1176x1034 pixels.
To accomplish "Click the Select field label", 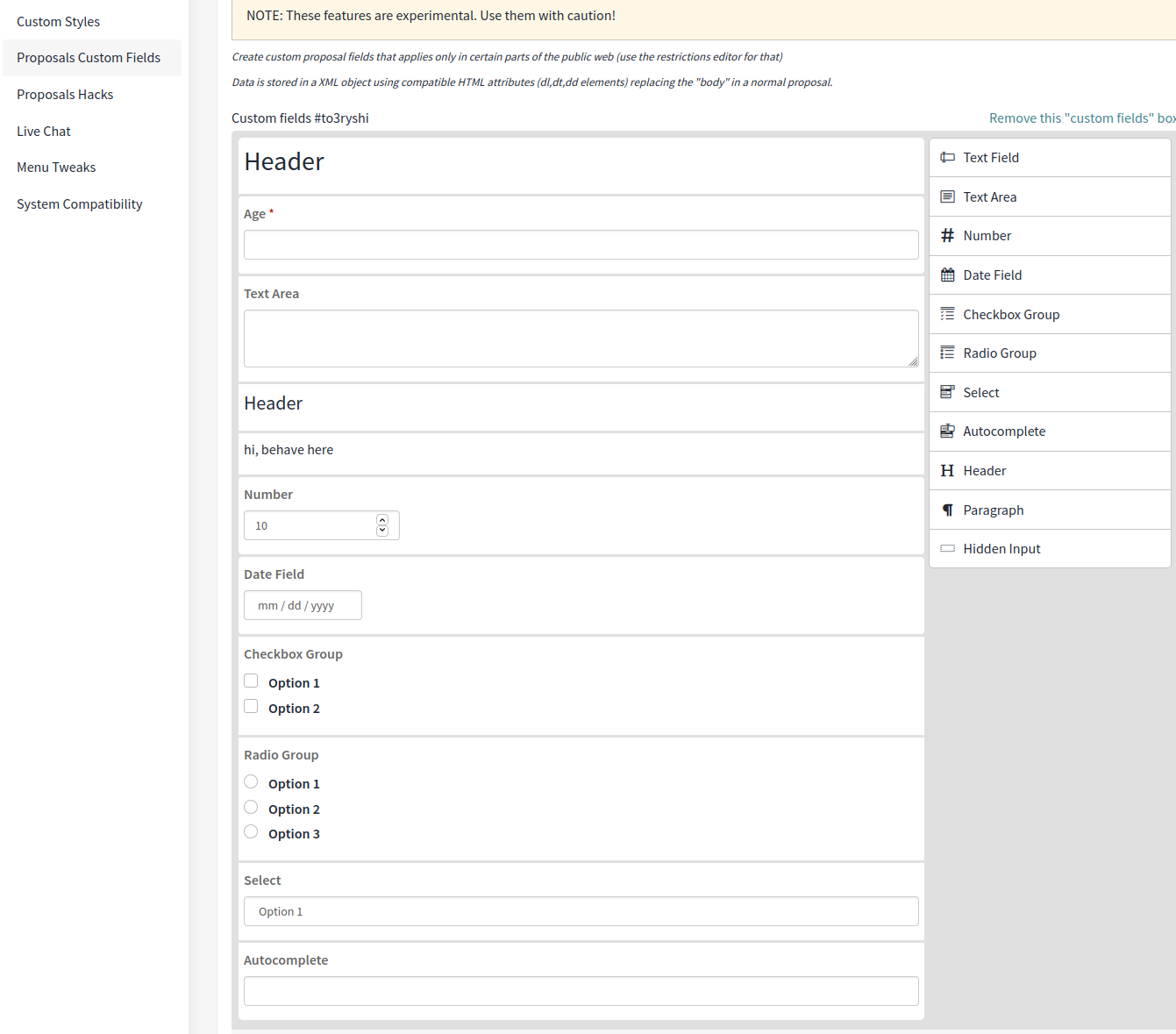I will pos(262,881).
